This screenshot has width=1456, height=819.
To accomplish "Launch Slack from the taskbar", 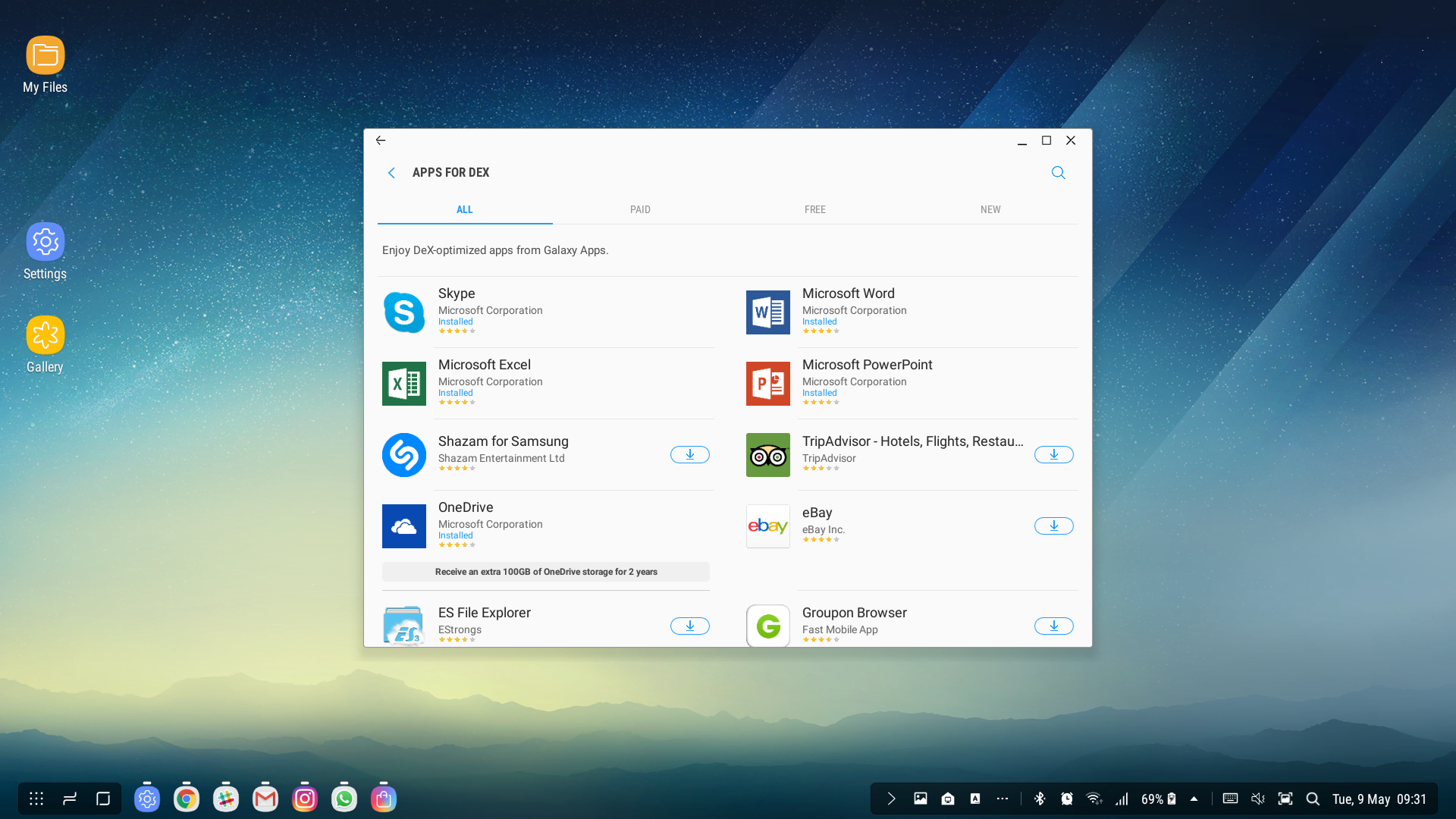I will (226, 799).
